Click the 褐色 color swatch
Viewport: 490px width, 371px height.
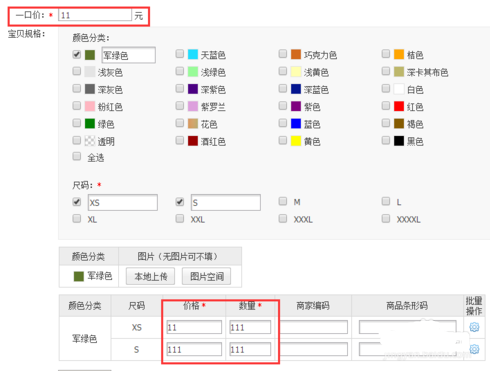(x=399, y=124)
